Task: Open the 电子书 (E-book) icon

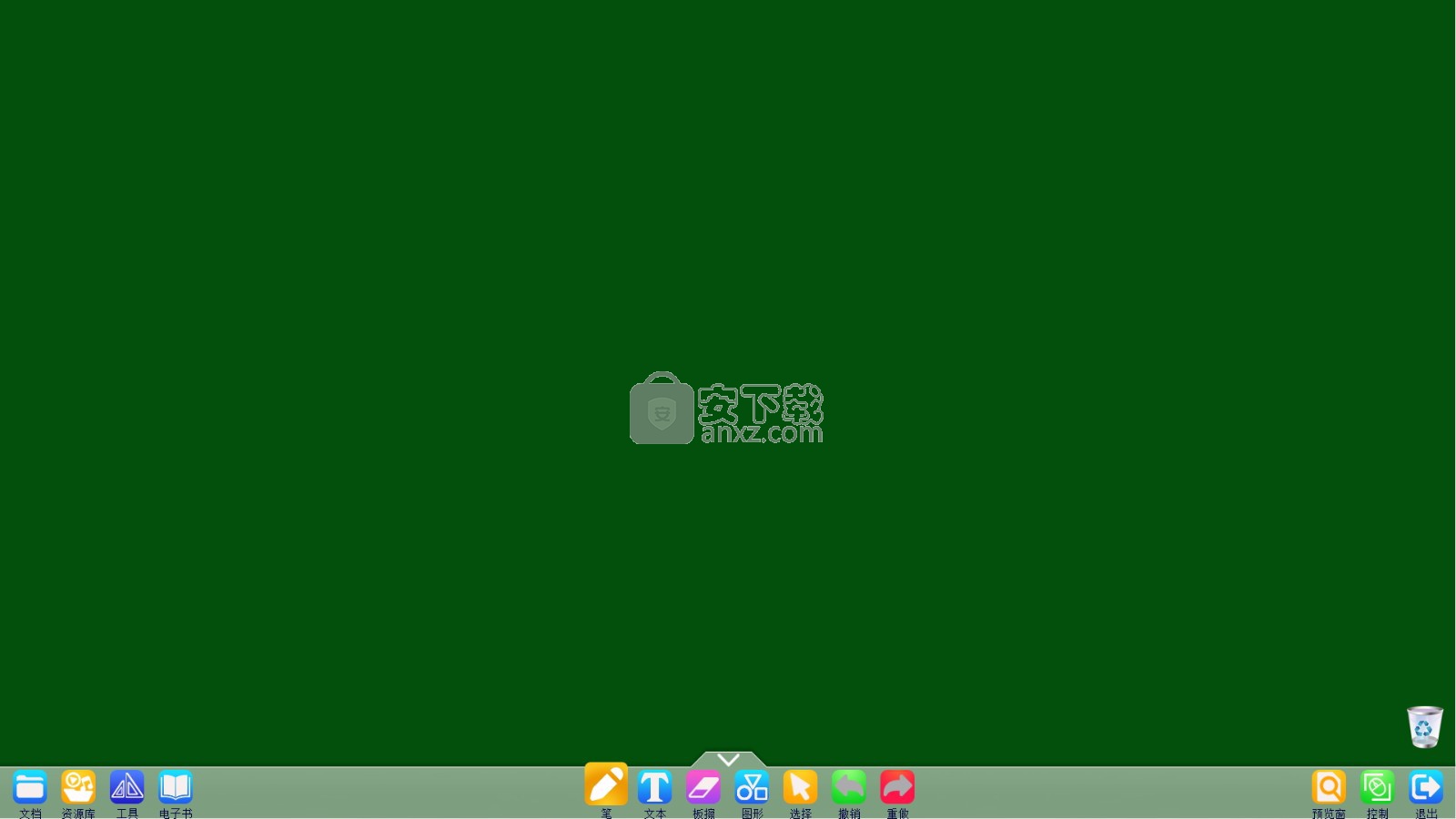Action: (175, 788)
